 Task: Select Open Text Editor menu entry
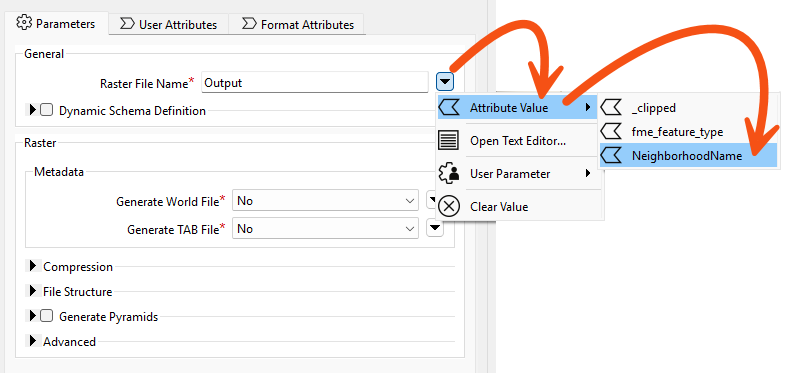point(517,141)
